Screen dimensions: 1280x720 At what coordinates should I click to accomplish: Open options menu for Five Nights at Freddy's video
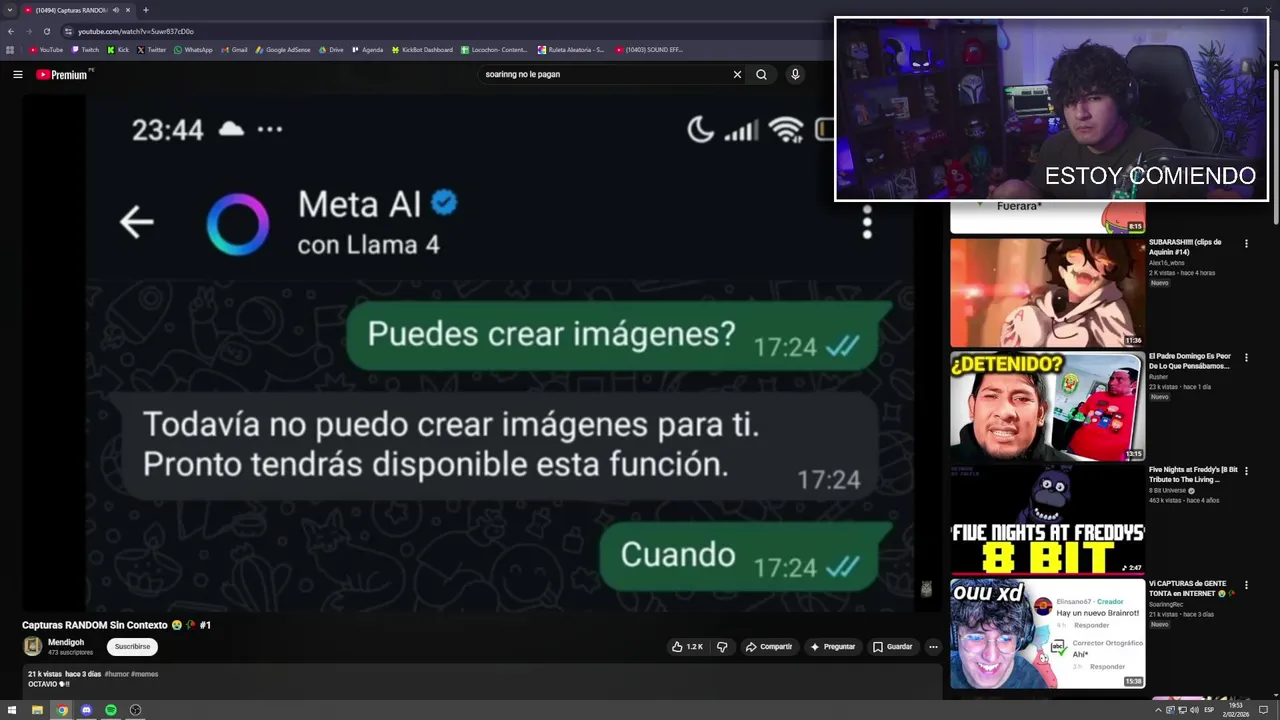click(x=1246, y=471)
